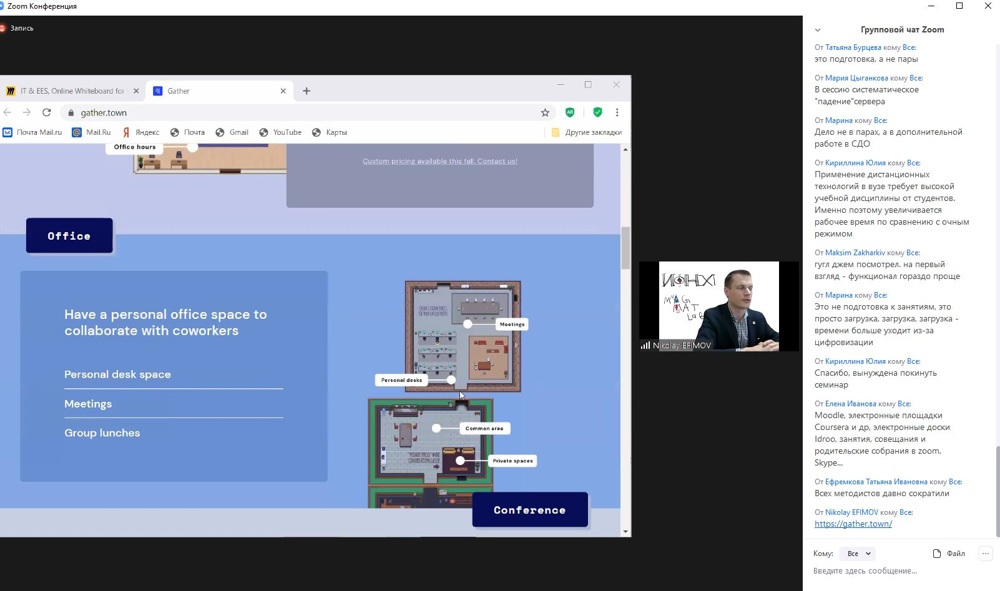Click the Meetings map label

click(x=512, y=324)
